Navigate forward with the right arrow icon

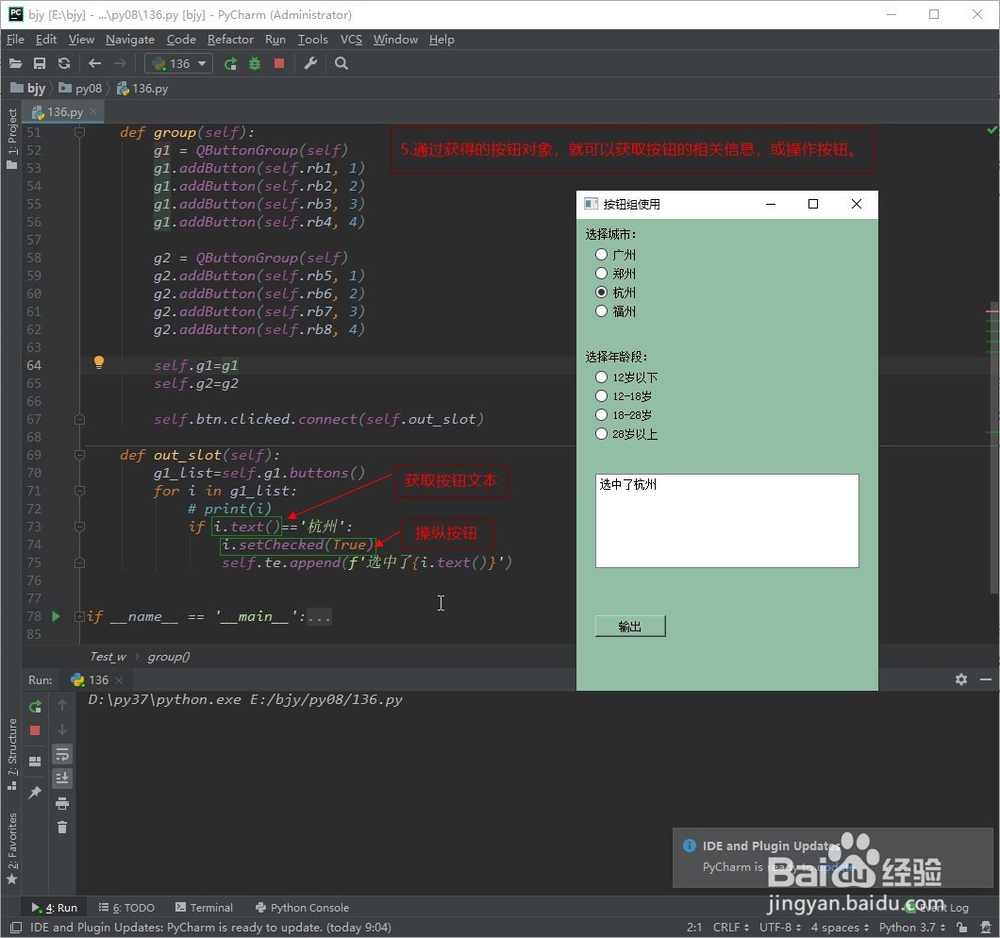coord(120,63)
